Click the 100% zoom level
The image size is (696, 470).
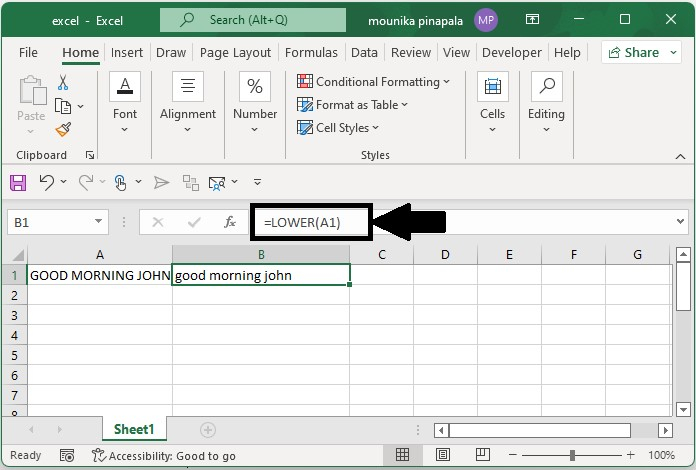point(661,455)
